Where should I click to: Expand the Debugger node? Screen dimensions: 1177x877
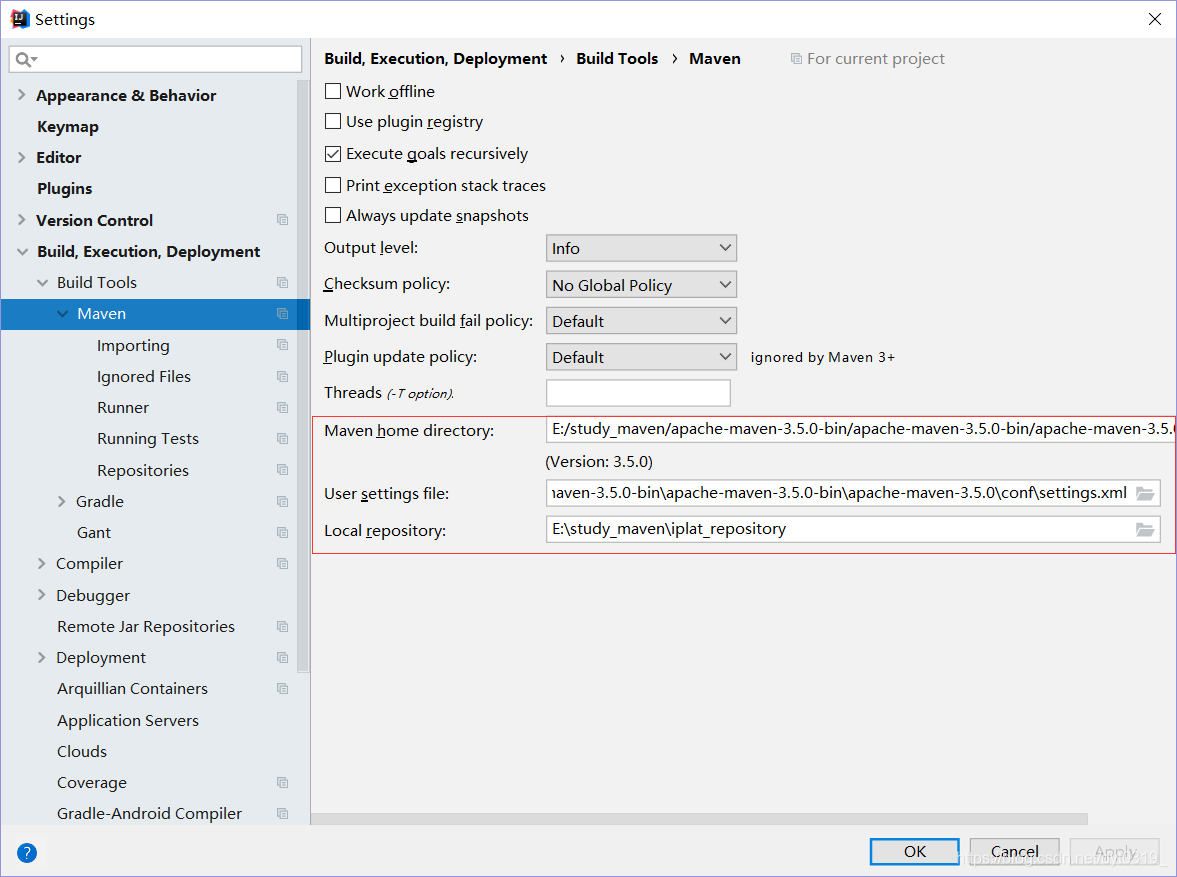42,595
